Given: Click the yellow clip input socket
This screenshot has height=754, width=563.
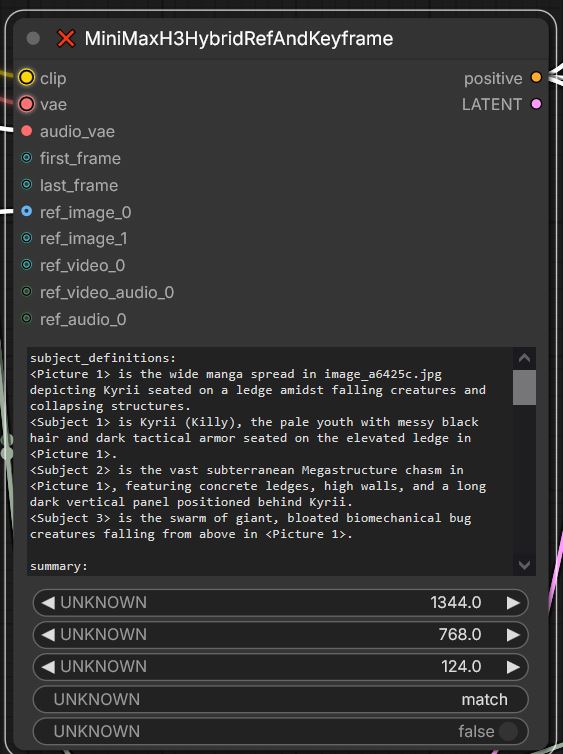Looking at the screenshot, I should (26, 77).
